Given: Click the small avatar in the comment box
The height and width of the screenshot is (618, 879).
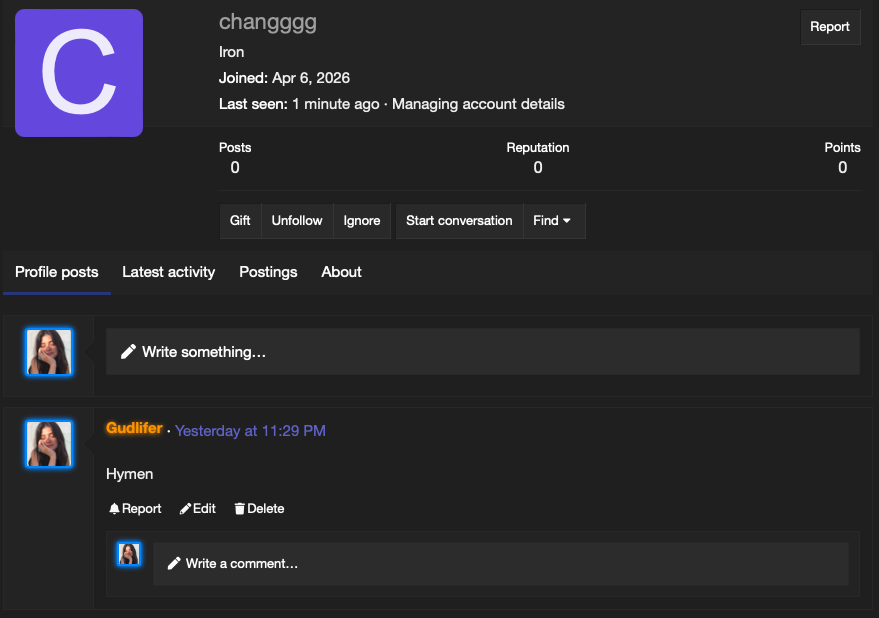Looking at the screenshot, I should click(x=129, y=554).
